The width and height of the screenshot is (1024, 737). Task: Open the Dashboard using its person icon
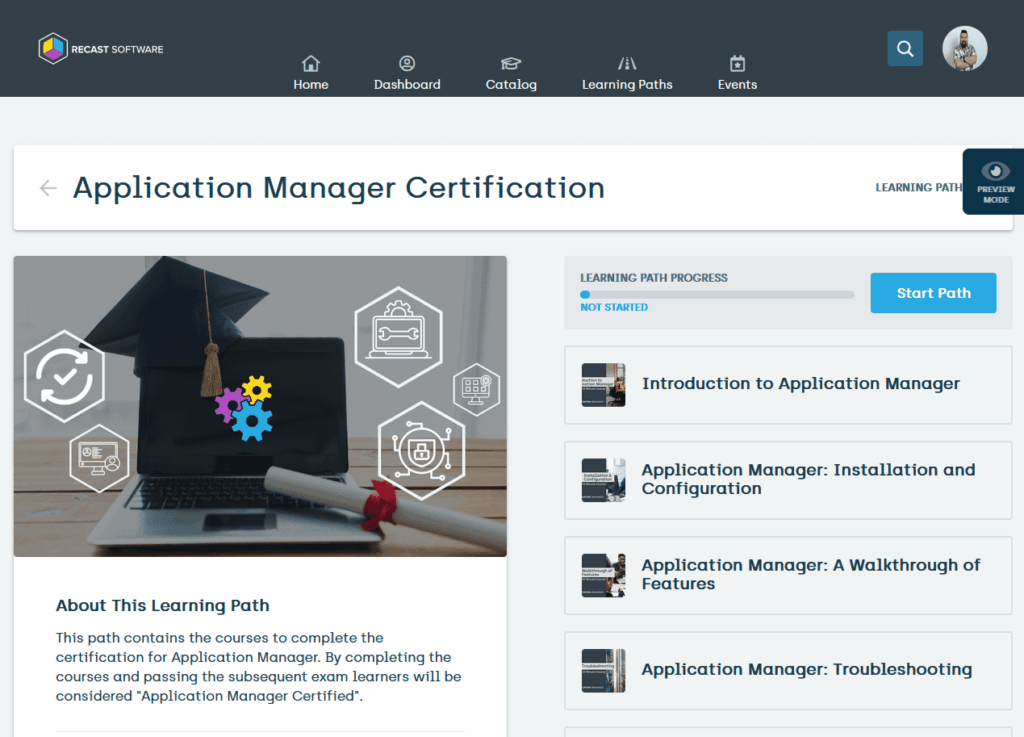coord(407,63)
